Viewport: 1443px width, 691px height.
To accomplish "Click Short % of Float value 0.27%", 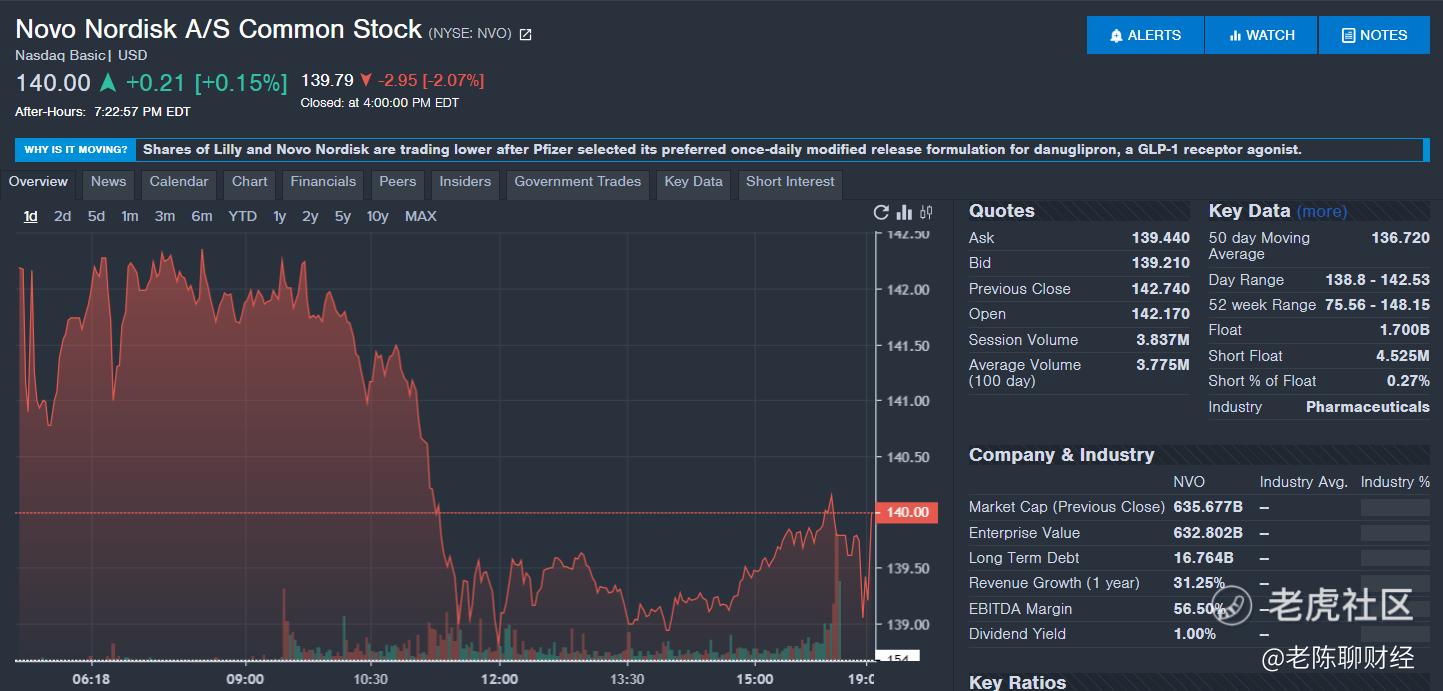I will click(x=1408, y=381).
